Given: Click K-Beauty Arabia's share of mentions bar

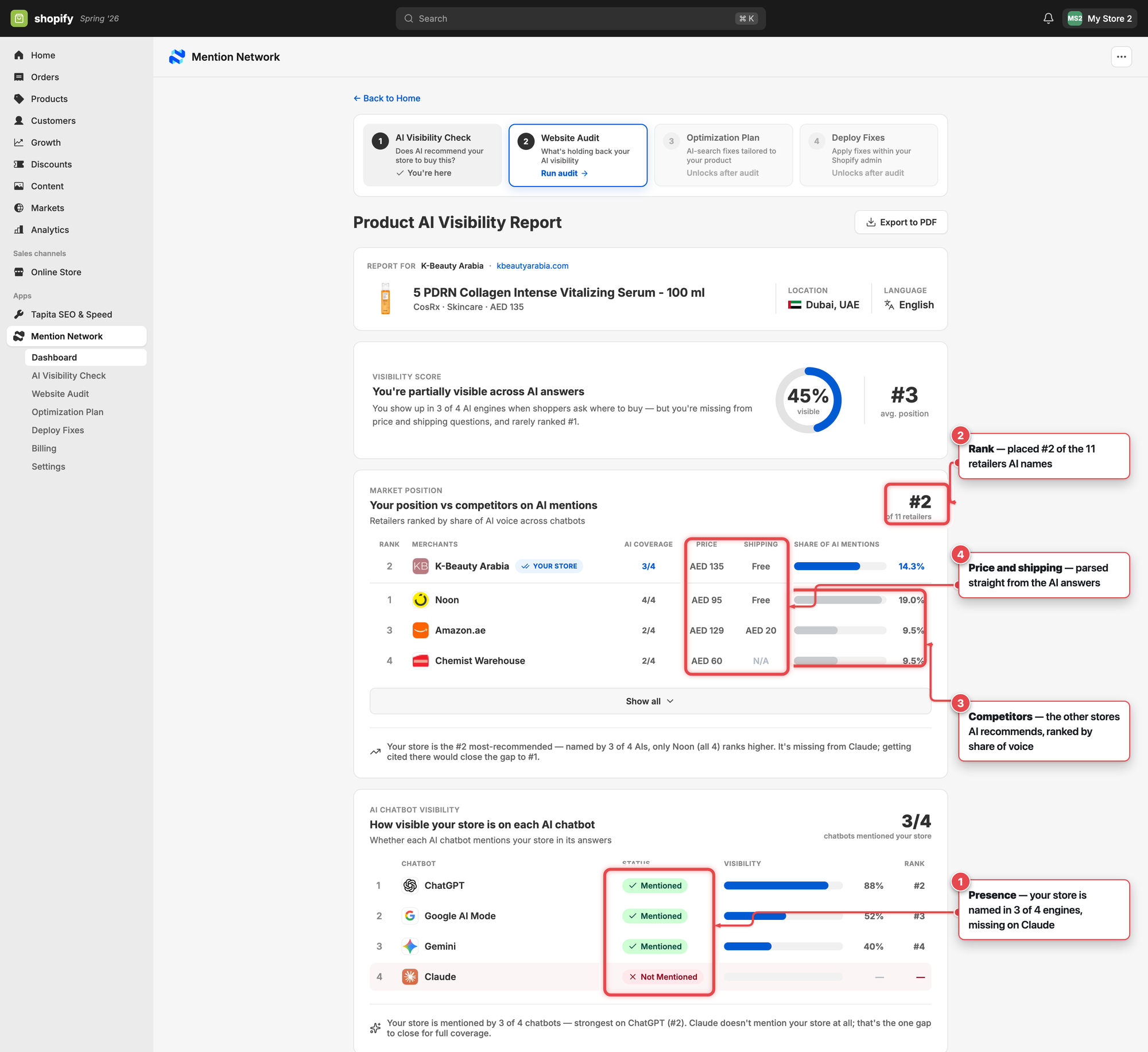Looking at the screenshot, I should (840, 566).
